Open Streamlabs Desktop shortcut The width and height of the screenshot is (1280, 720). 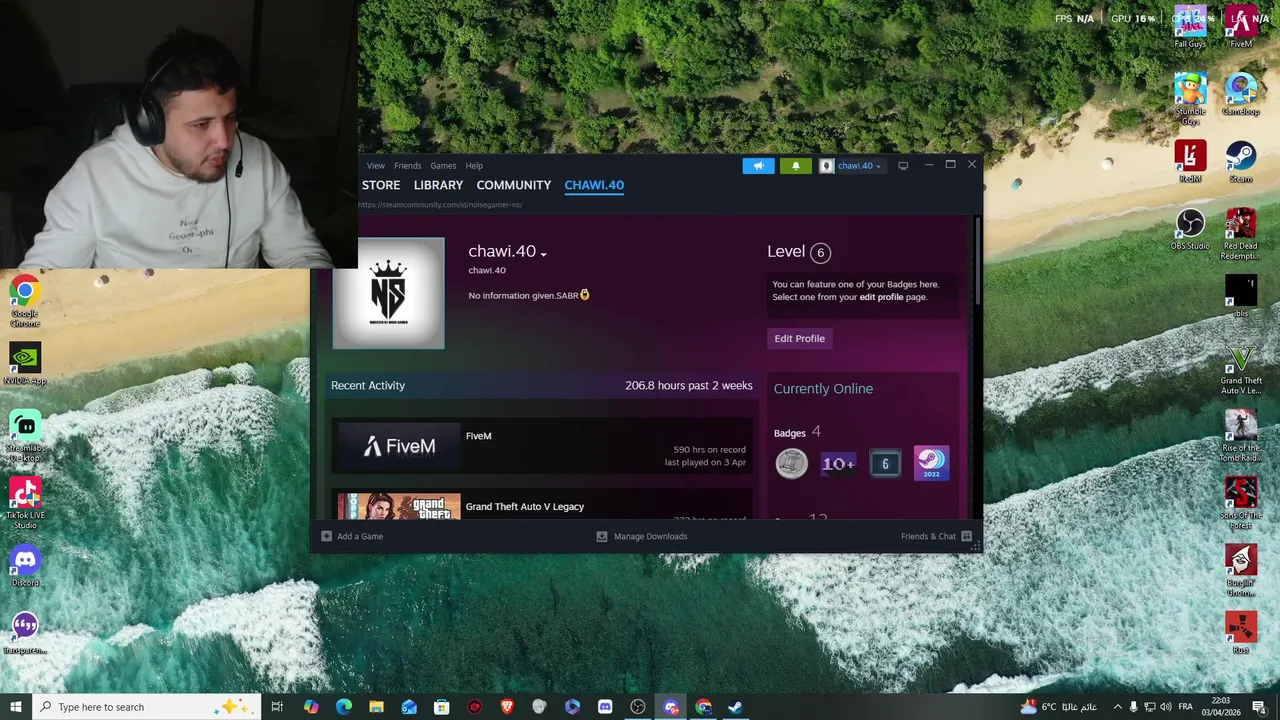25,435
